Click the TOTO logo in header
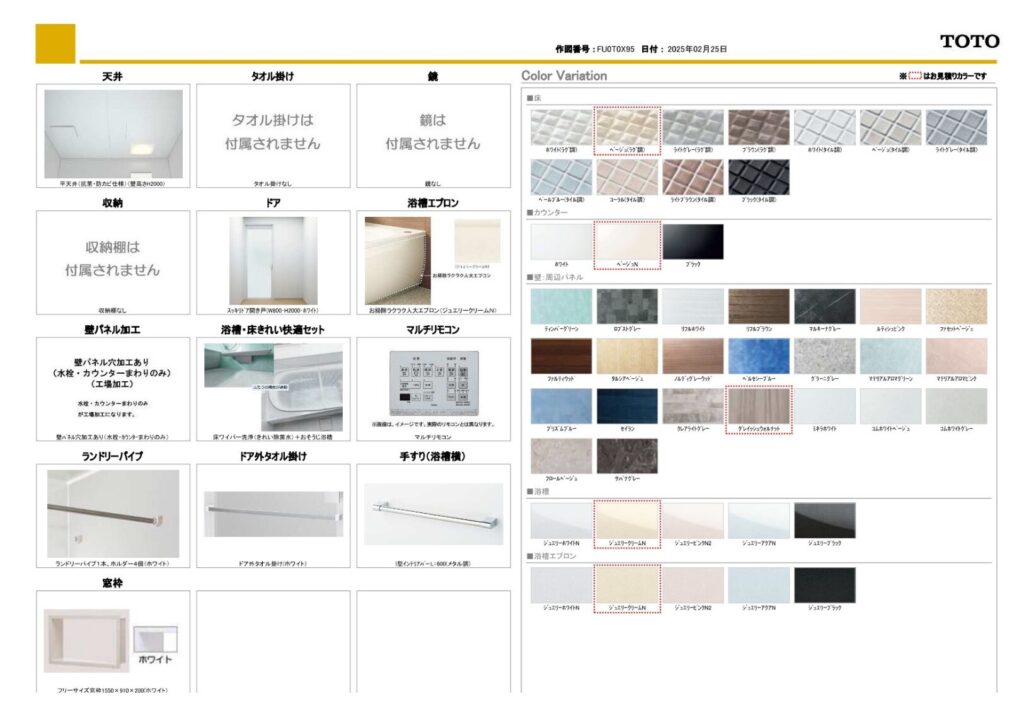 968,41
